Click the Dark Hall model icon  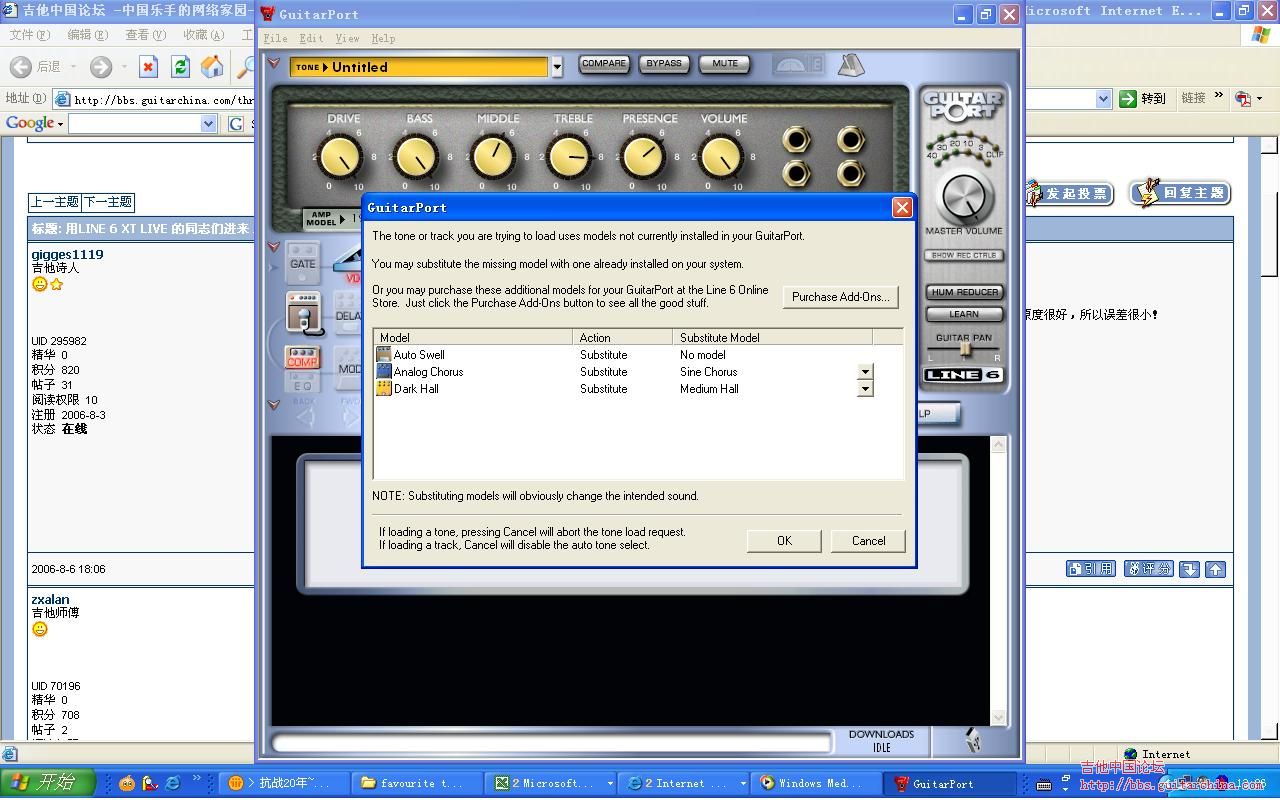pos(384,388)
